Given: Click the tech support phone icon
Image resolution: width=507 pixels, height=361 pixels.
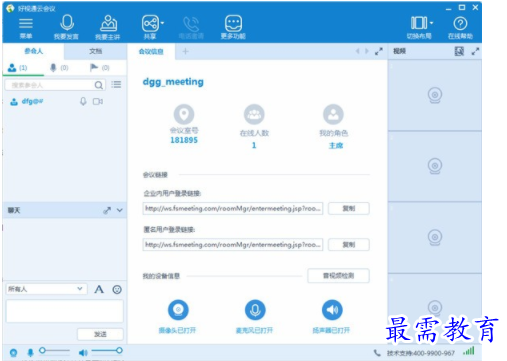Looking at the screenshot, I should coord(377,353).
